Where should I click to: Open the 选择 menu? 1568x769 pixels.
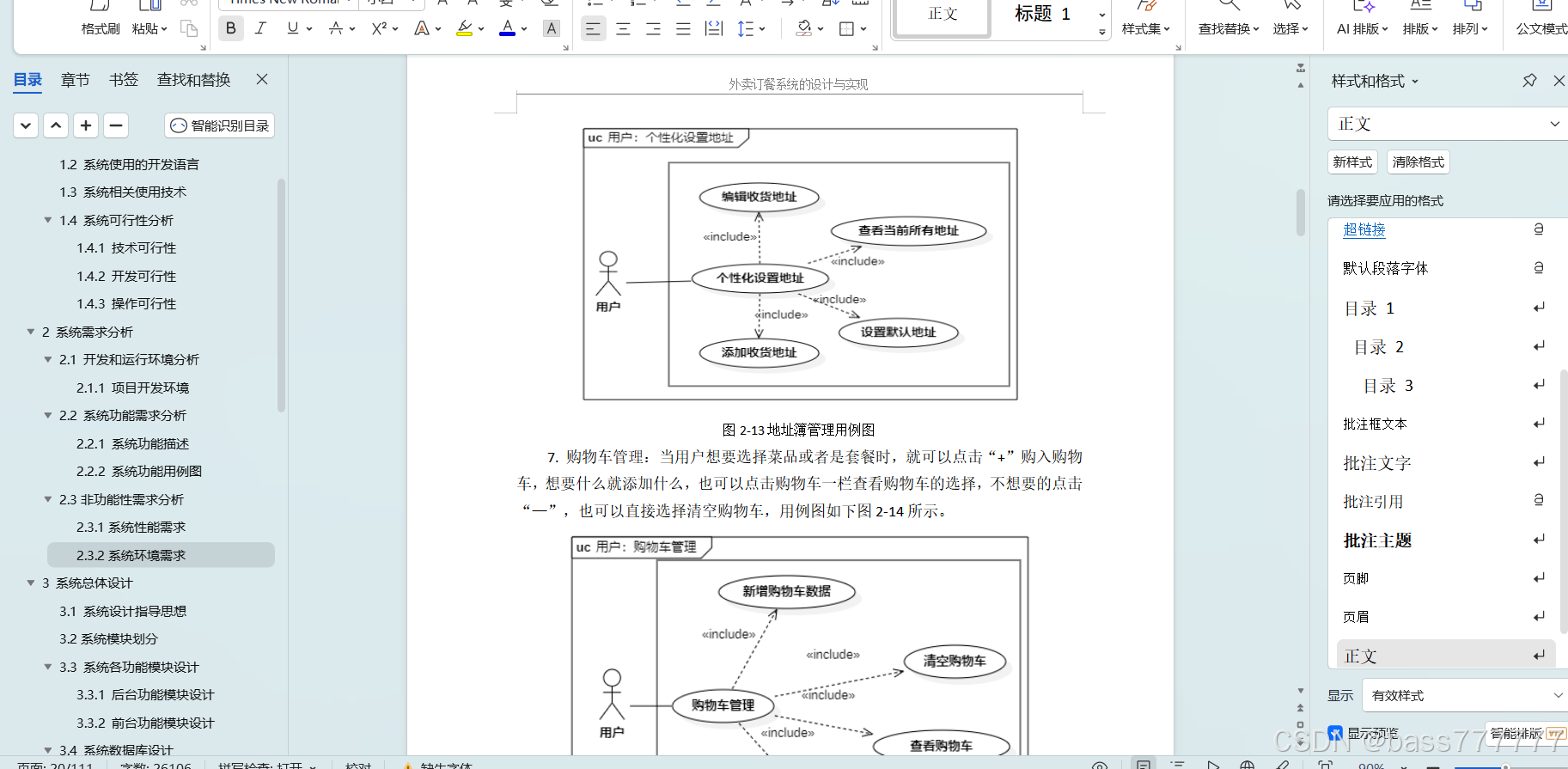(x=1290, y=28)
